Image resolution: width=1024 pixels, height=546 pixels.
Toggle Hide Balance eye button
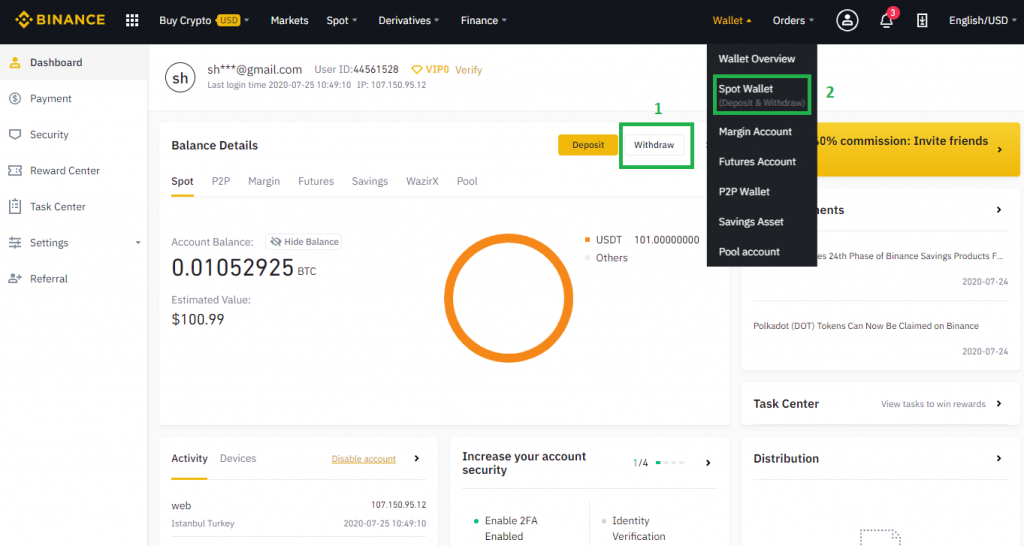coord(304,242)
